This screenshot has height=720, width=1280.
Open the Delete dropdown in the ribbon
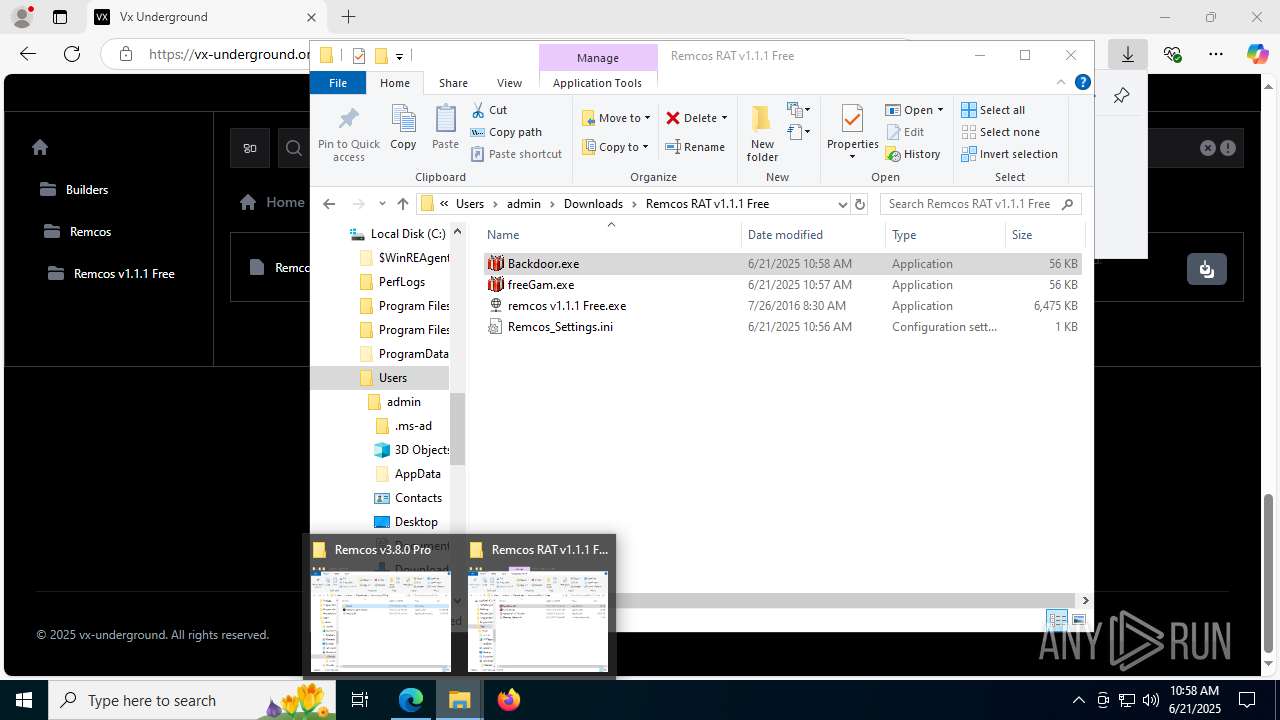tap(696, 118)
